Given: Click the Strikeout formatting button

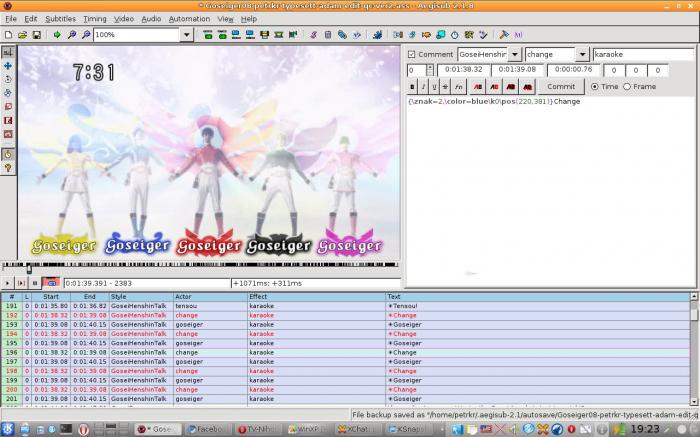Looking at the screenshot, I should 445,87.
